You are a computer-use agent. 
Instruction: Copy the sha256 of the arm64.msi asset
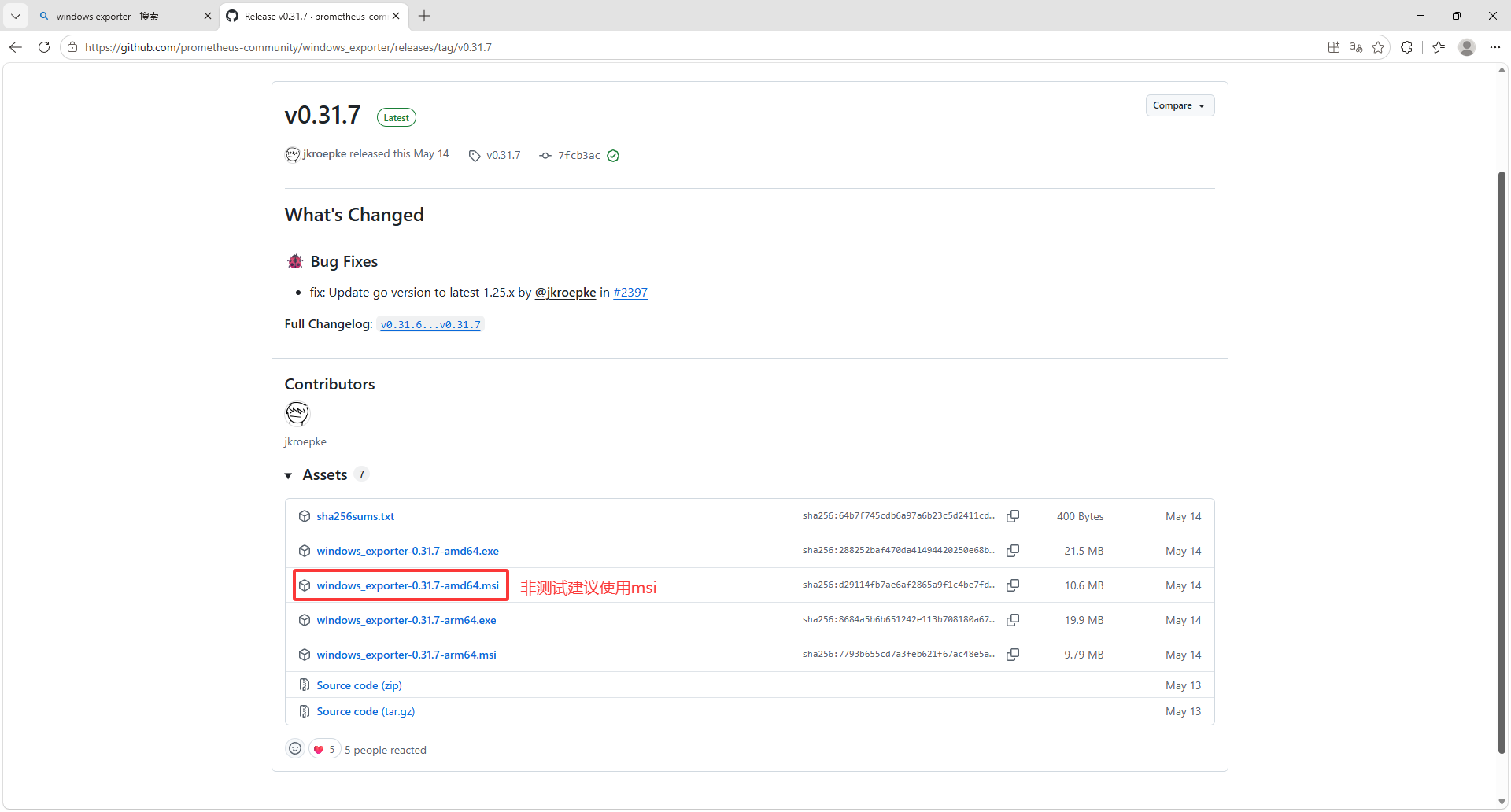pos(1013,655)
